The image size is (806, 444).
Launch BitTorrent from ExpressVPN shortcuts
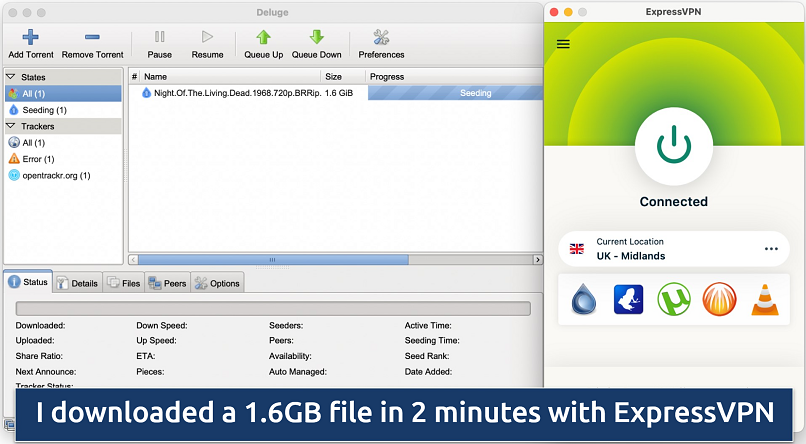click(719, 299)
